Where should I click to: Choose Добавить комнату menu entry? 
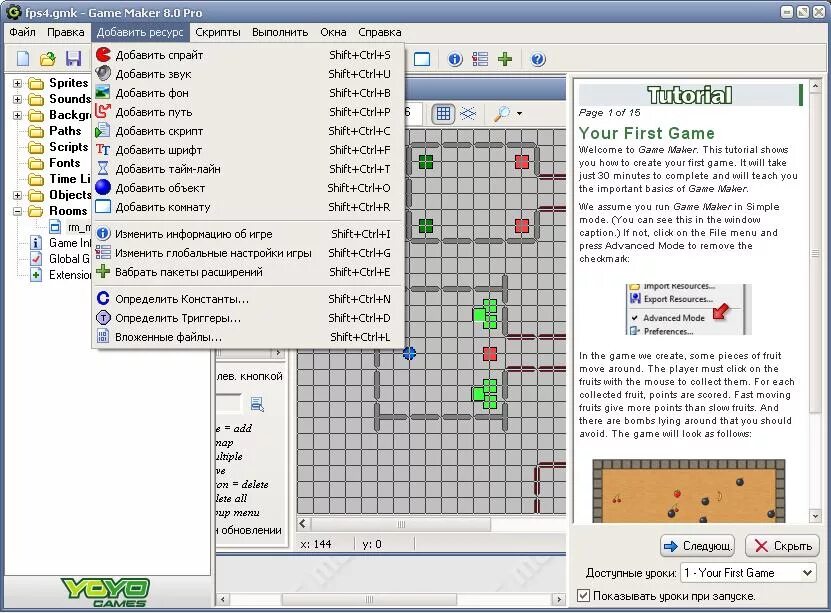coord(248,207)
